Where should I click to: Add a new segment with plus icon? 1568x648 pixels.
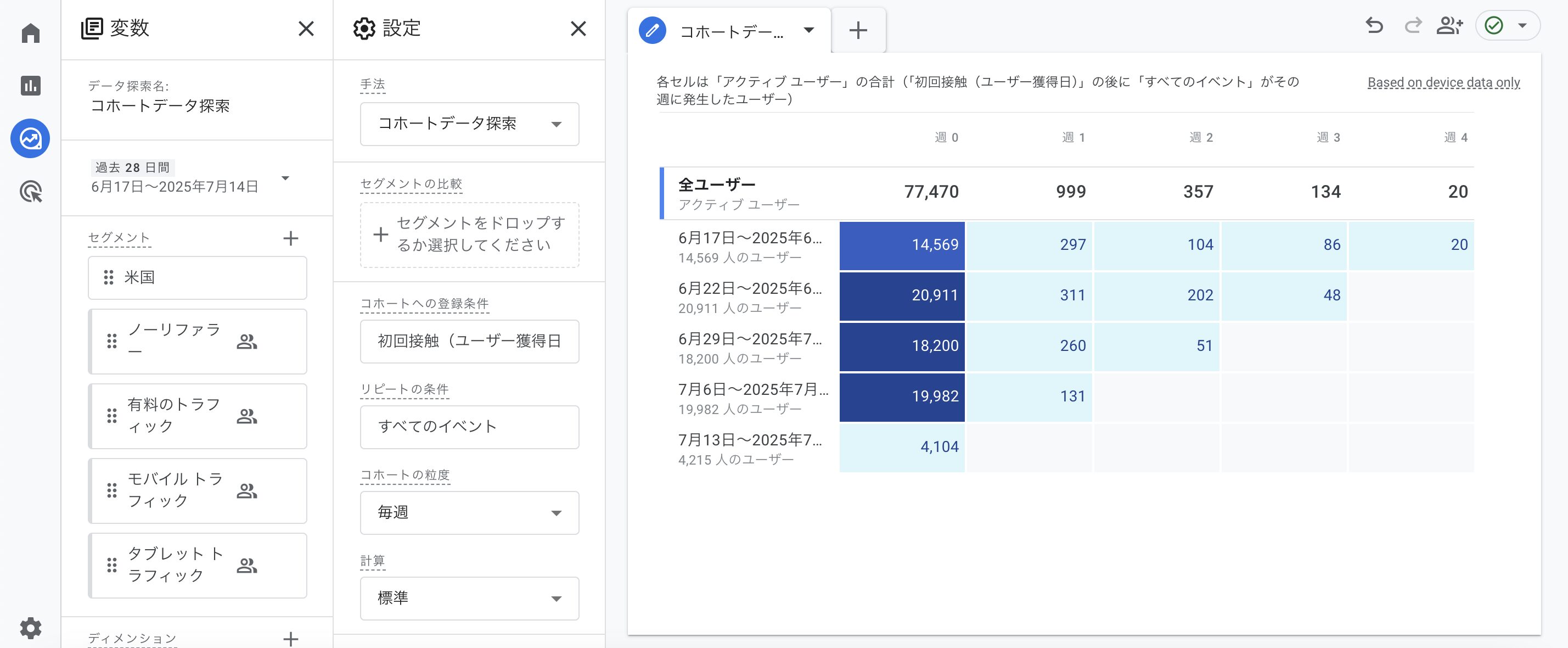(291, 238)
